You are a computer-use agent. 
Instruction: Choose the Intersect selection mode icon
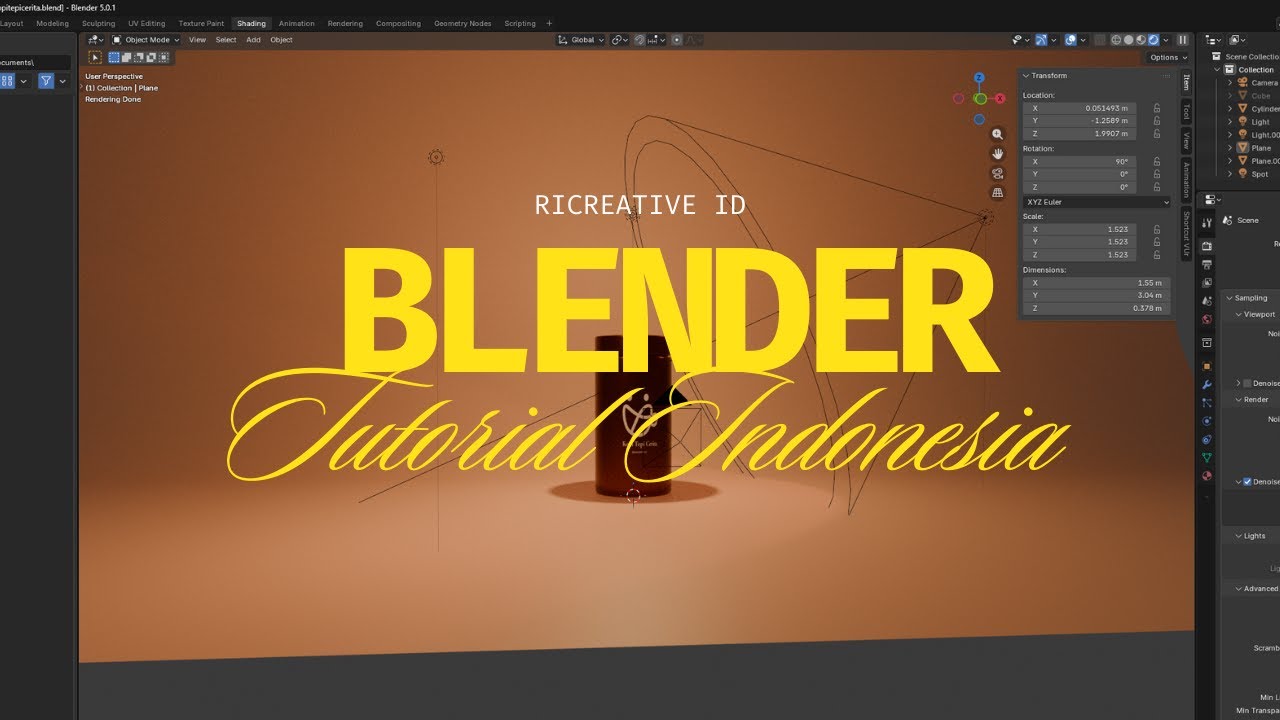click(164, 57)
